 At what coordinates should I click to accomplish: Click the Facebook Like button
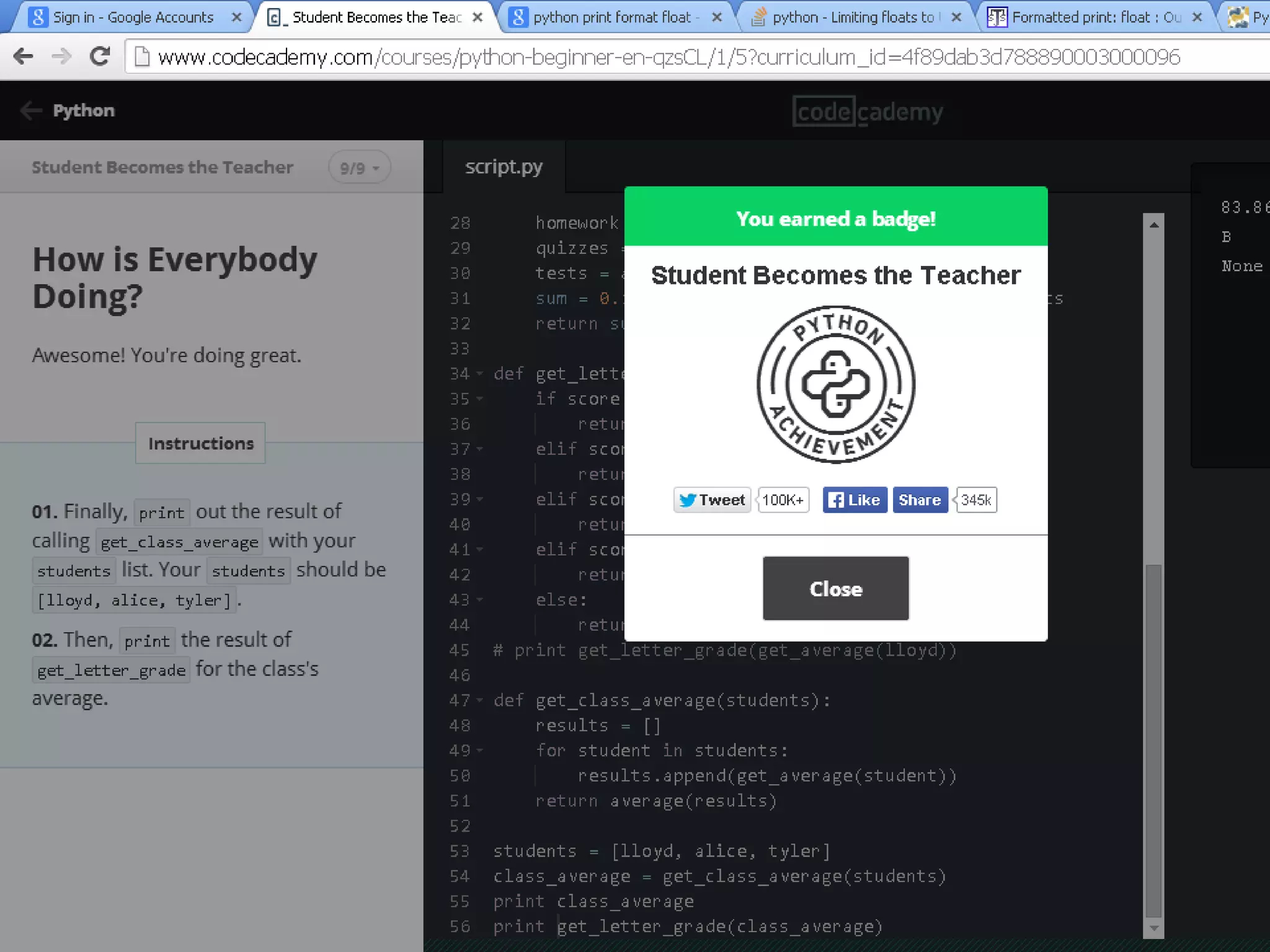[x=855, y=500]
